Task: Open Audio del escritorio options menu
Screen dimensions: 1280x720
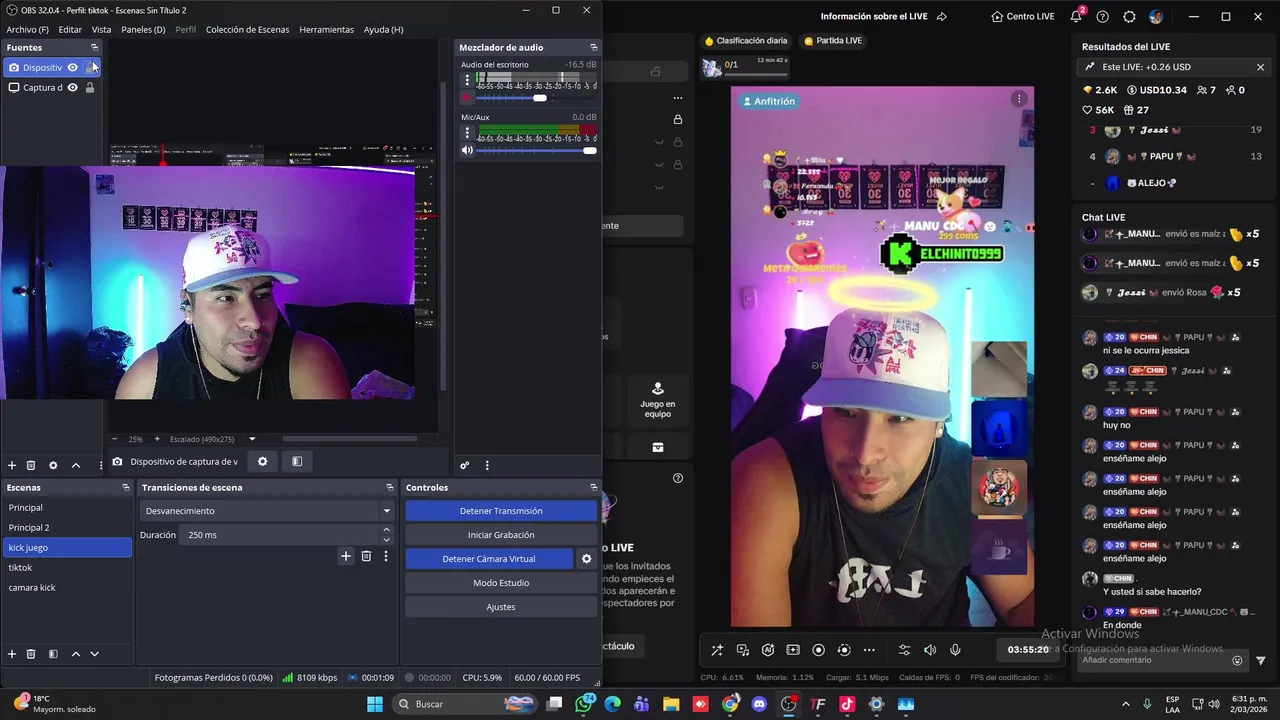Action: pyautogui.click(x=467, y=80)
